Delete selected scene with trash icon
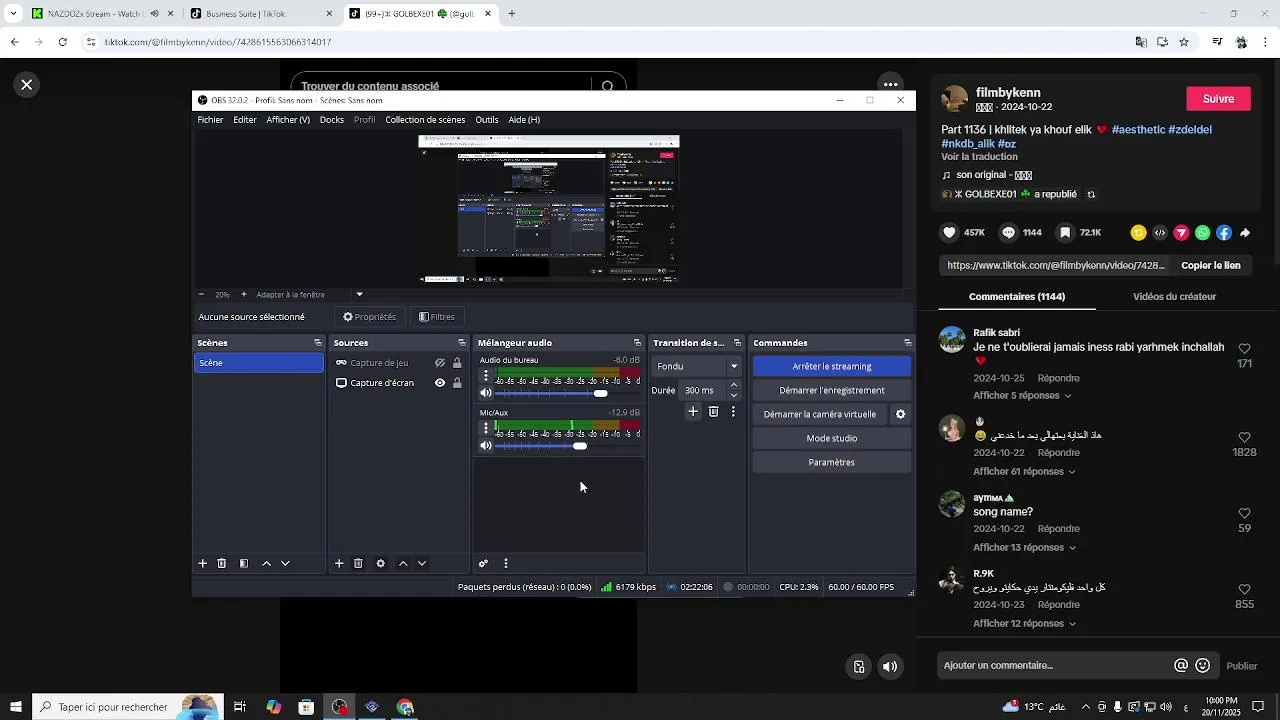This screenshot has height=720, width=1280. [222, 563]
